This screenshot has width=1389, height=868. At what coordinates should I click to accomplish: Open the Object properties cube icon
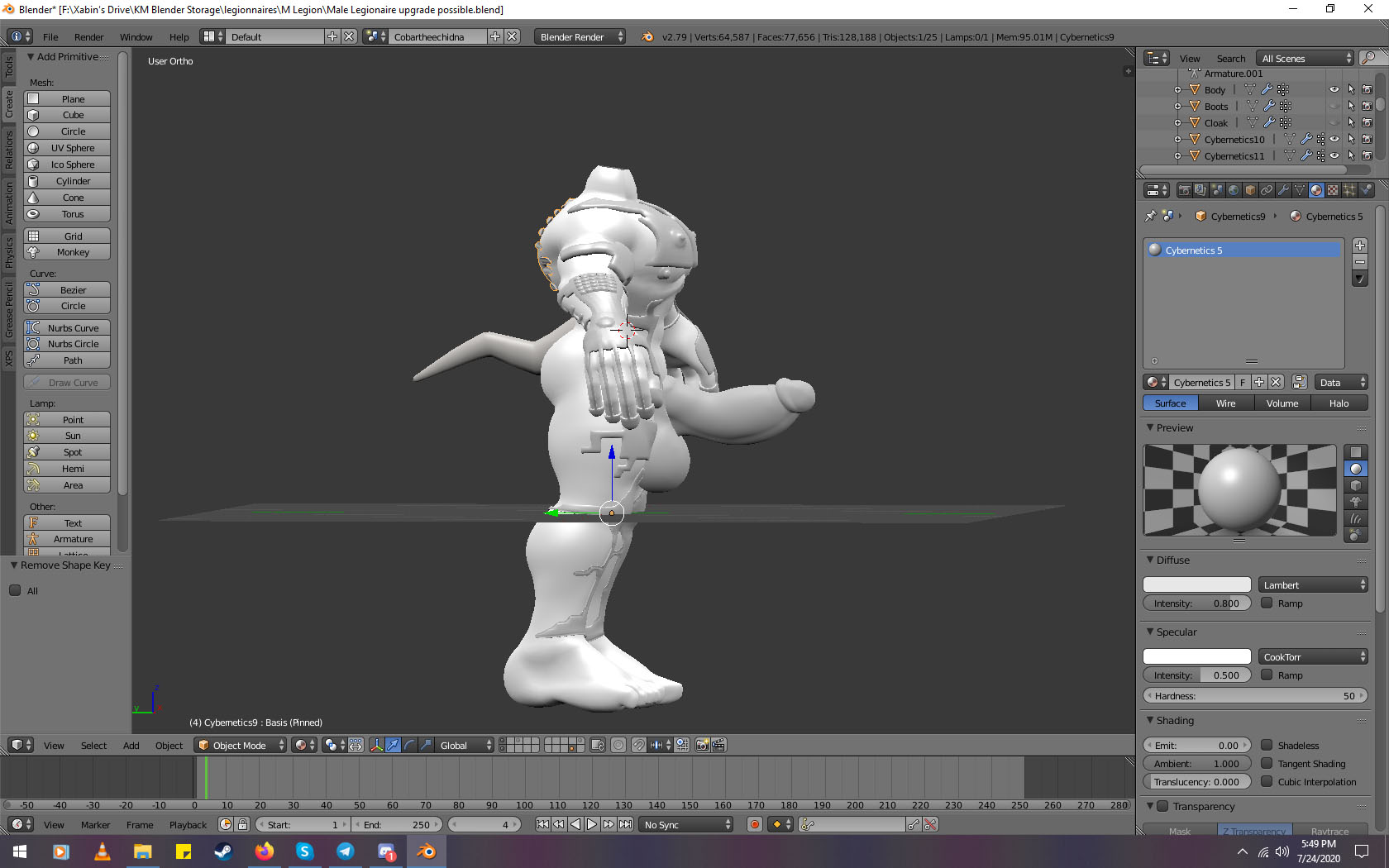click(x=1250, y=190)
